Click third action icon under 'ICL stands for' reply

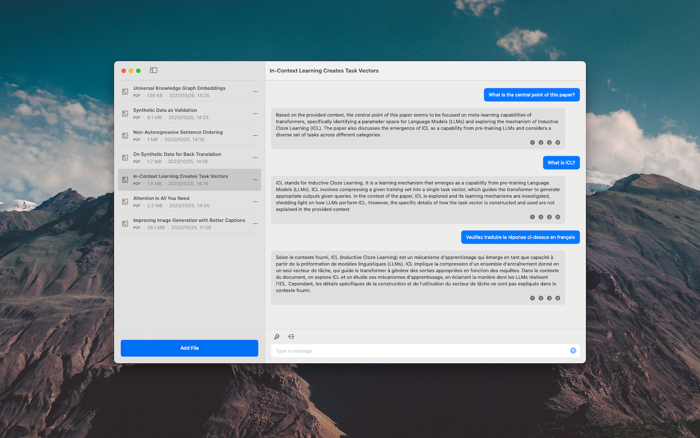tap(549, 217)
